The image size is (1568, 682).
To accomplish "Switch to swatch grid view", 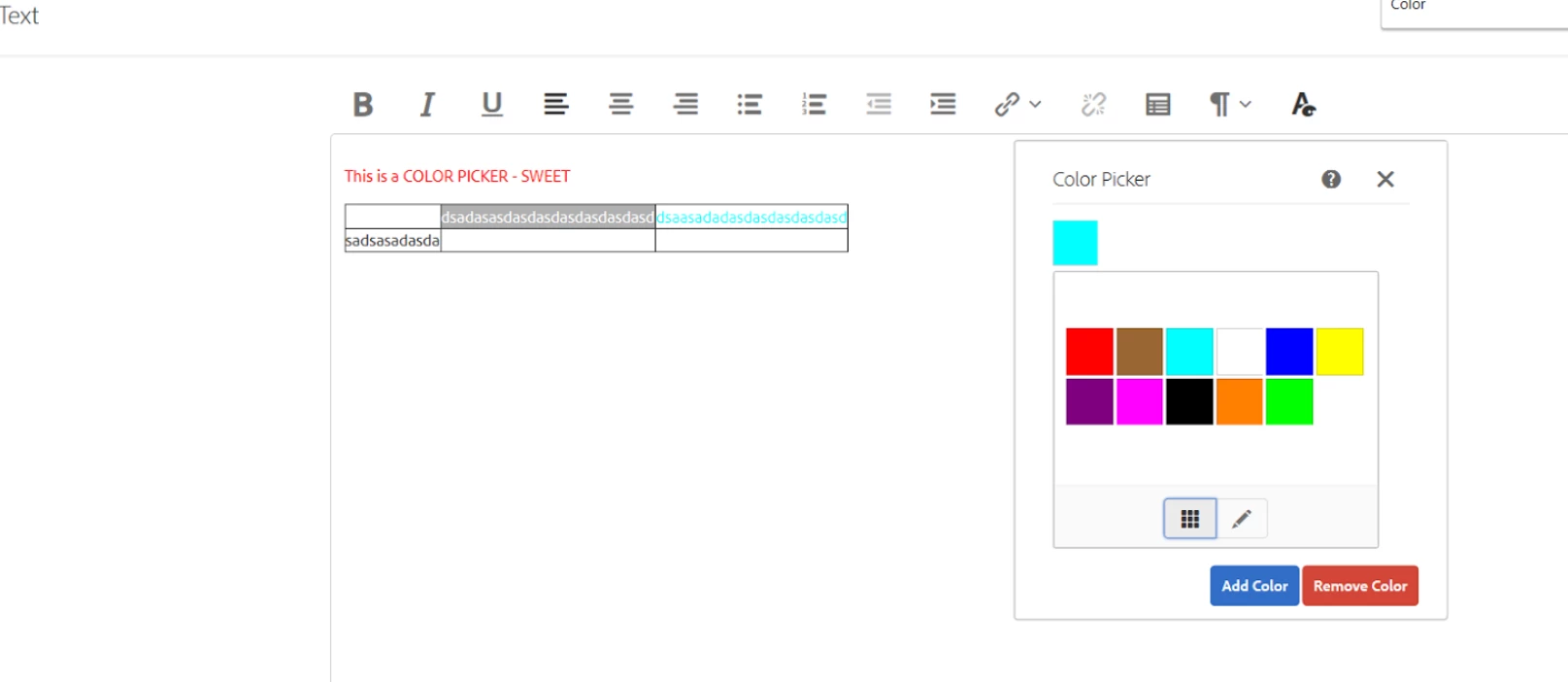I will 1190,519.
